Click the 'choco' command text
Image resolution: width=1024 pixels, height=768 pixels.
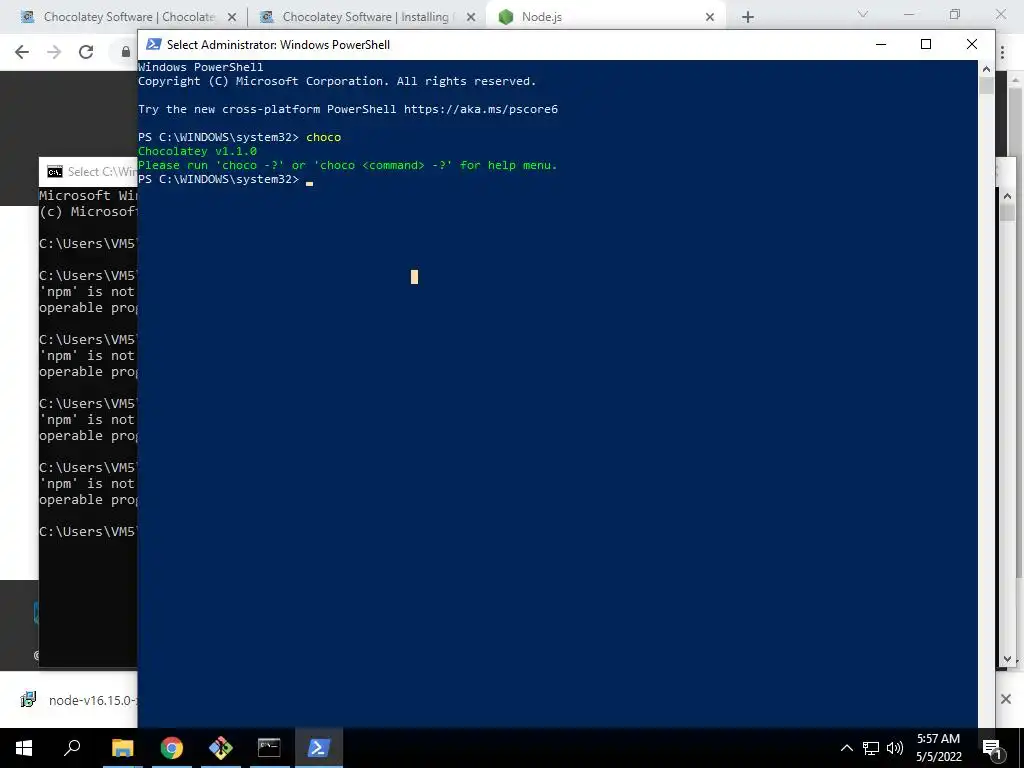pos(323,137)
